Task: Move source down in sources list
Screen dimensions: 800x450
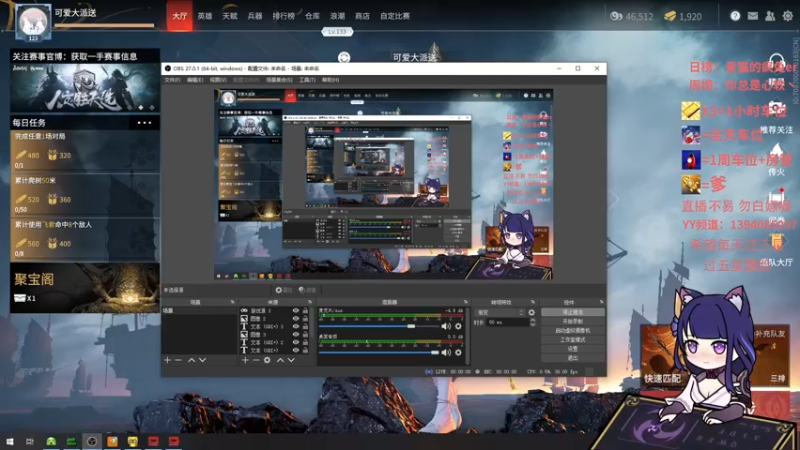Action: pyautogui.click(x=291, y=360)
